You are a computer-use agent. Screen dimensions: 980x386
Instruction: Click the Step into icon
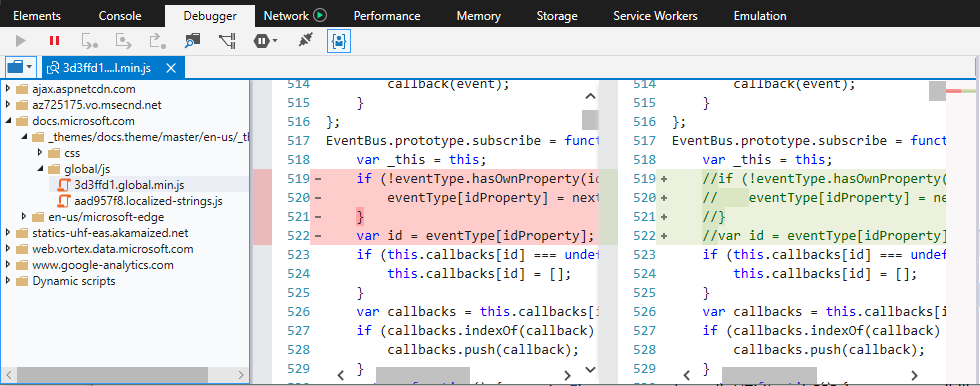click(90, 41)
